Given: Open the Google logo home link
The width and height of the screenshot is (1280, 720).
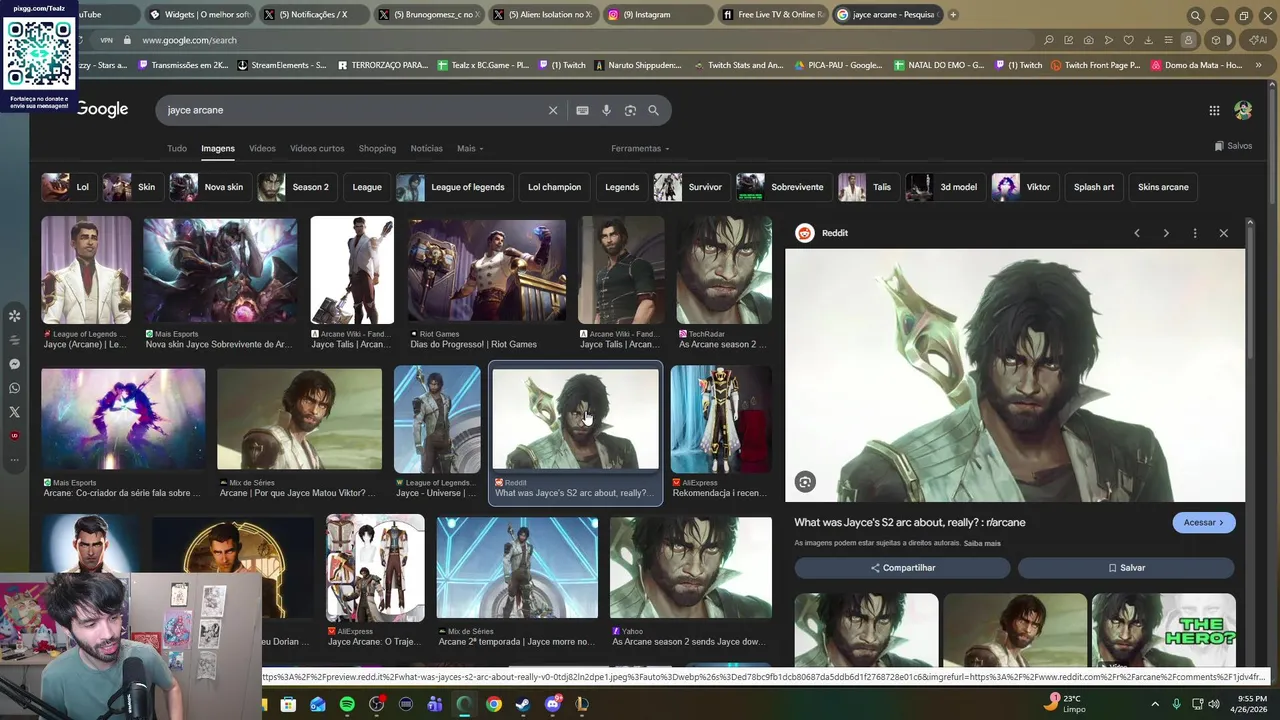Looking at the screenshot, I should click(103, 109).
